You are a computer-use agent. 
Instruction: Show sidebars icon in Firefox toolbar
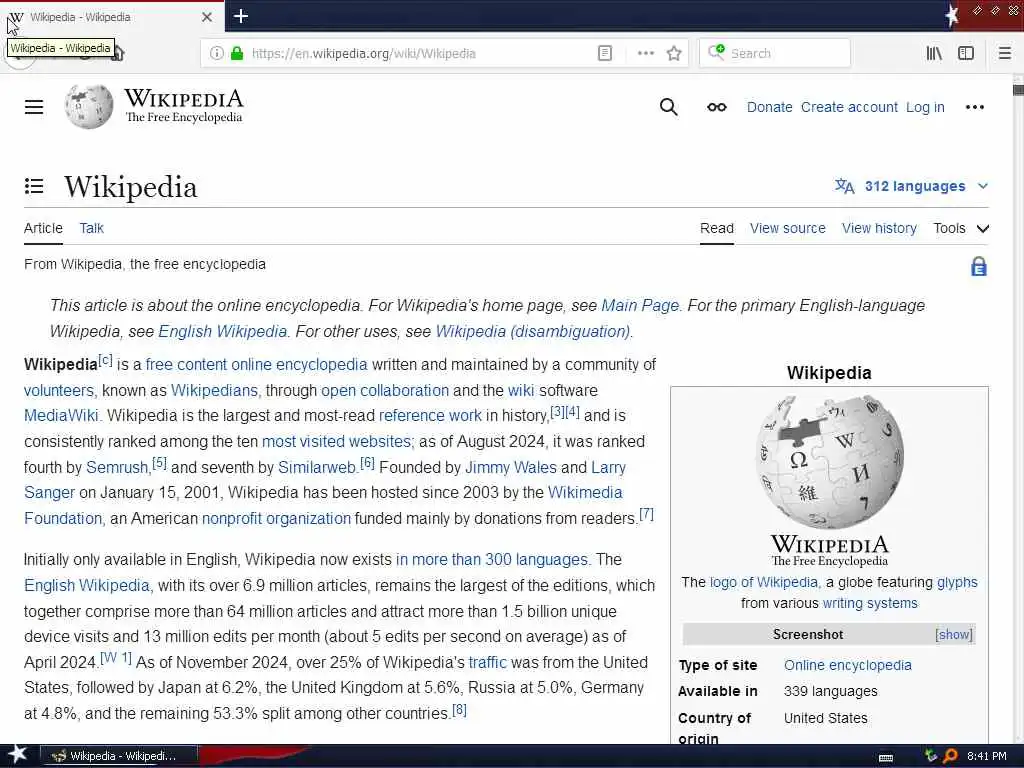pos(965,54)
